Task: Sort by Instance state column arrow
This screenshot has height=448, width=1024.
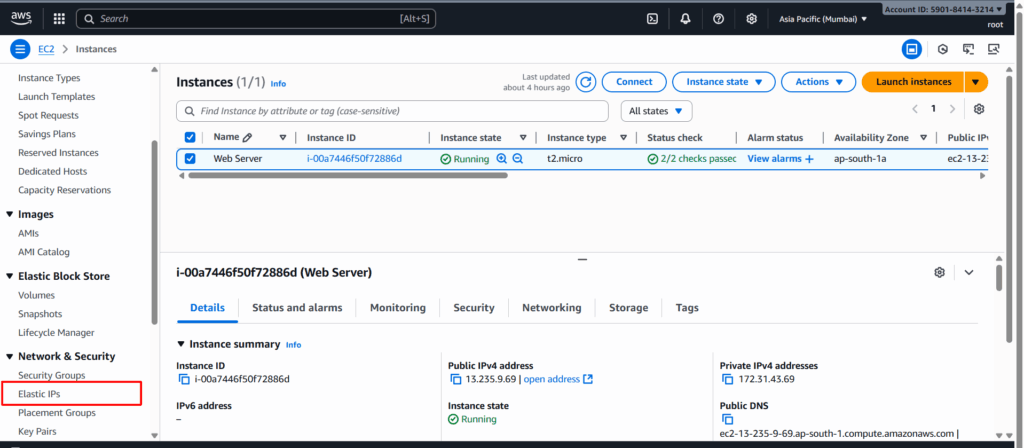Action: [523, 138]
